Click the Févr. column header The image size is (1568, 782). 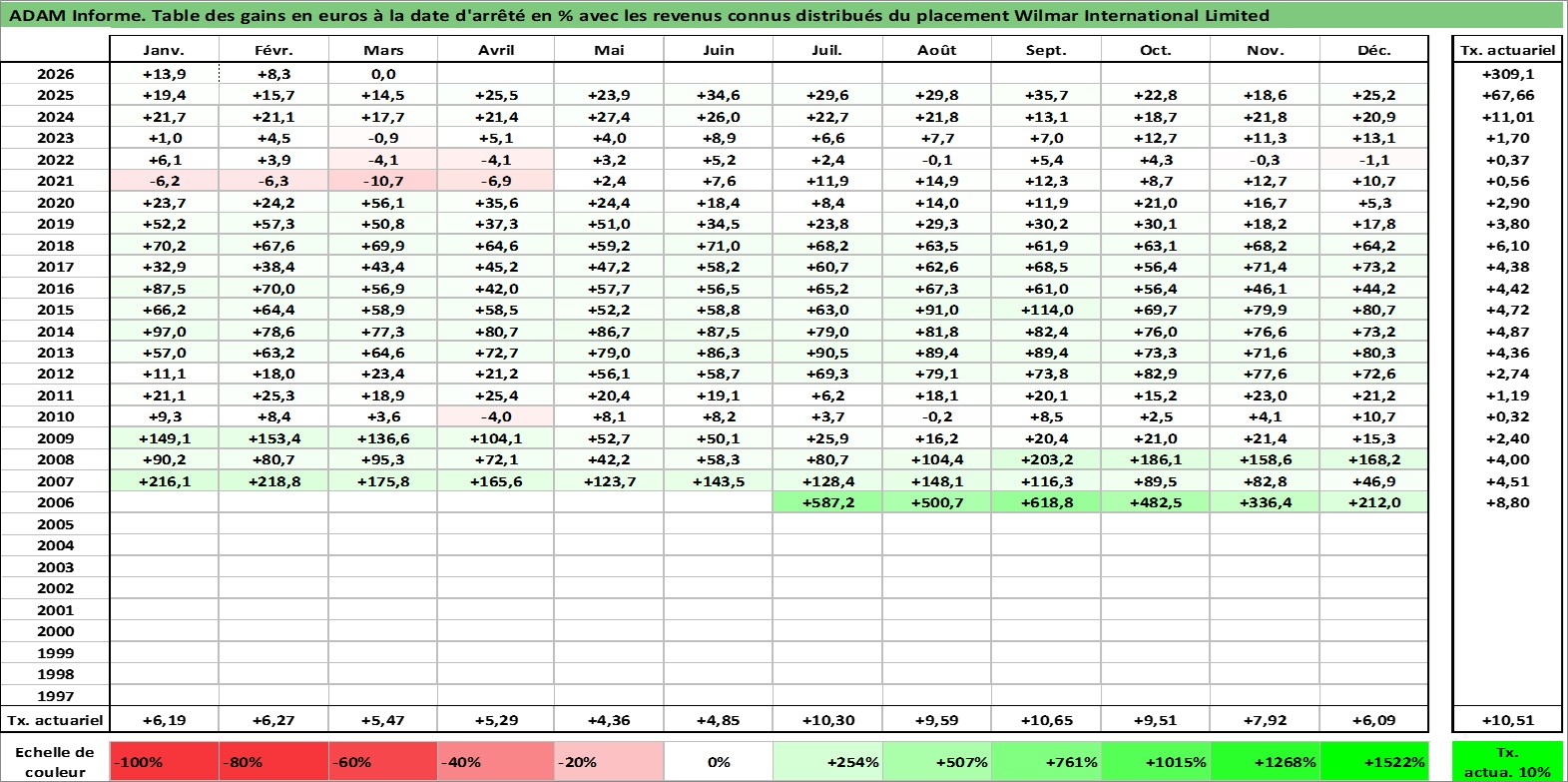273,50
